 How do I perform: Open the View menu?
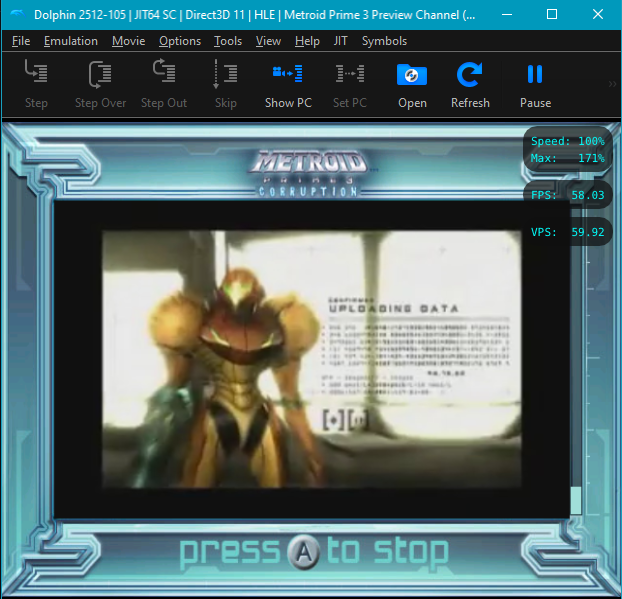268,41
